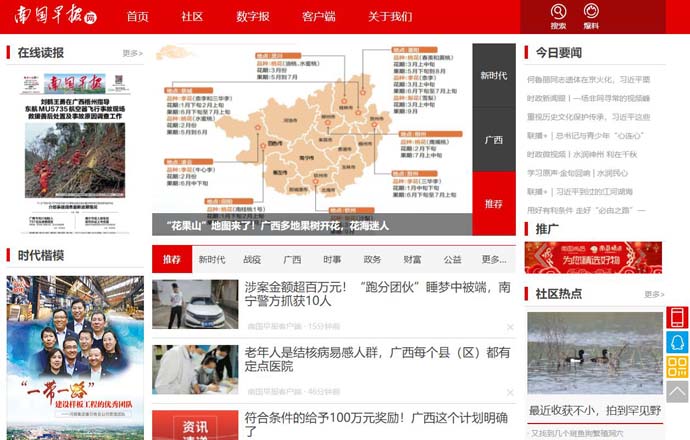The image size is (690, 440).
Task: Click the 南国早报 site logo
Action: pos(55,15)
